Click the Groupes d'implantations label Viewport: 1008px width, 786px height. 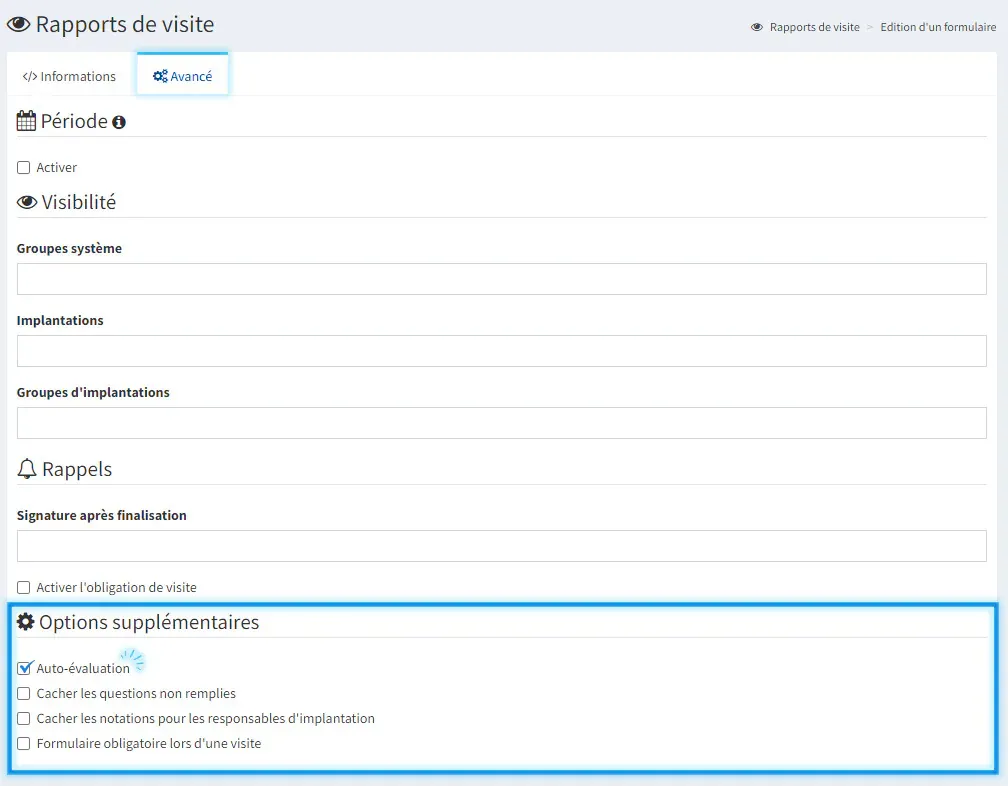click(93, 393)
